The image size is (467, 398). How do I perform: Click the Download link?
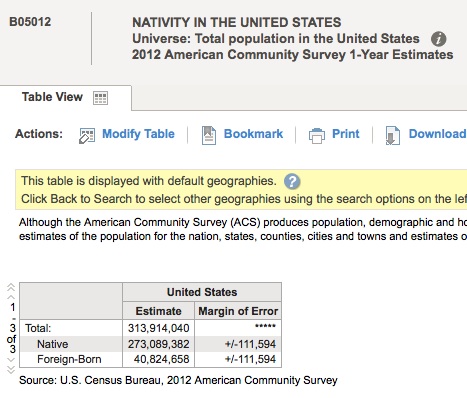(x=437, y=134)
